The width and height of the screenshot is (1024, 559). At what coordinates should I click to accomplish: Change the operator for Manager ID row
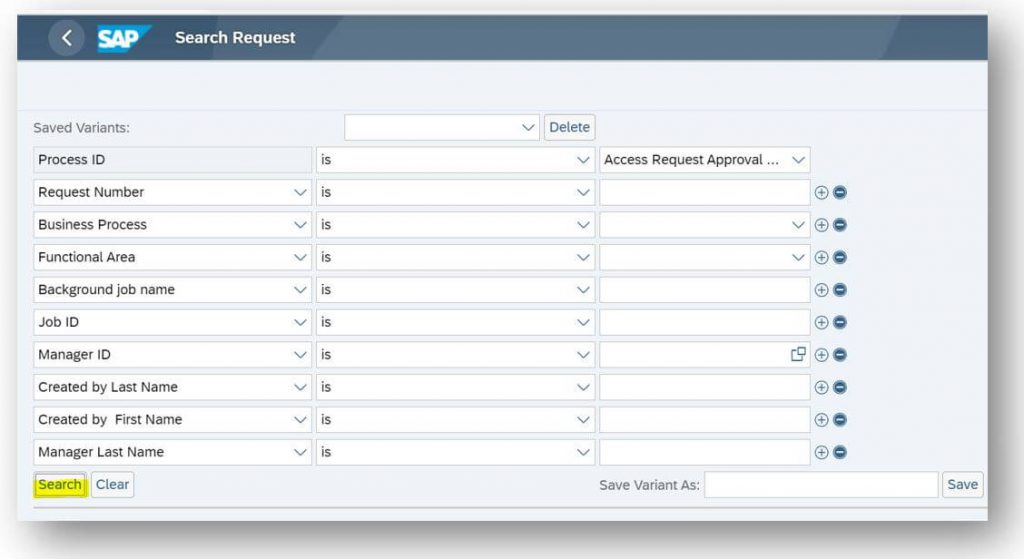coord(455,355)
